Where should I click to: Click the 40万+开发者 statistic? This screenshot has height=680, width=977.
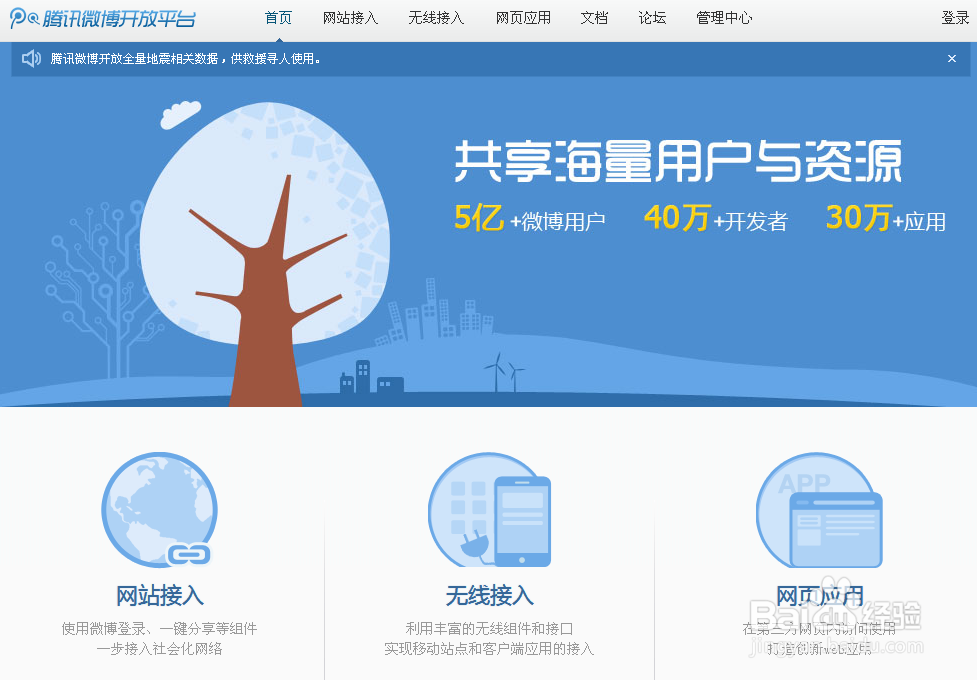point(716,219)
